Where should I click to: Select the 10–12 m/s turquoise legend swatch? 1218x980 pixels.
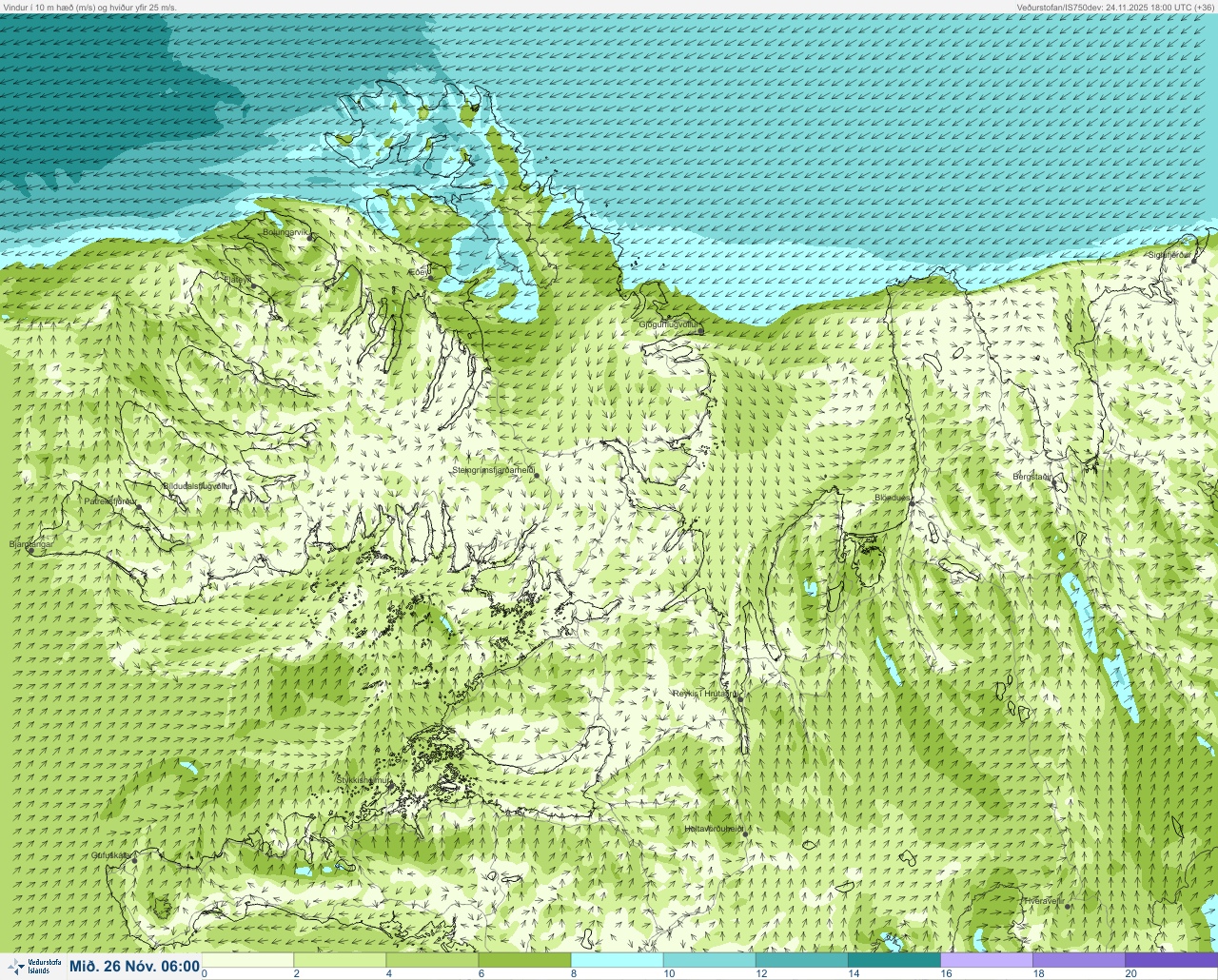[709, 960]
